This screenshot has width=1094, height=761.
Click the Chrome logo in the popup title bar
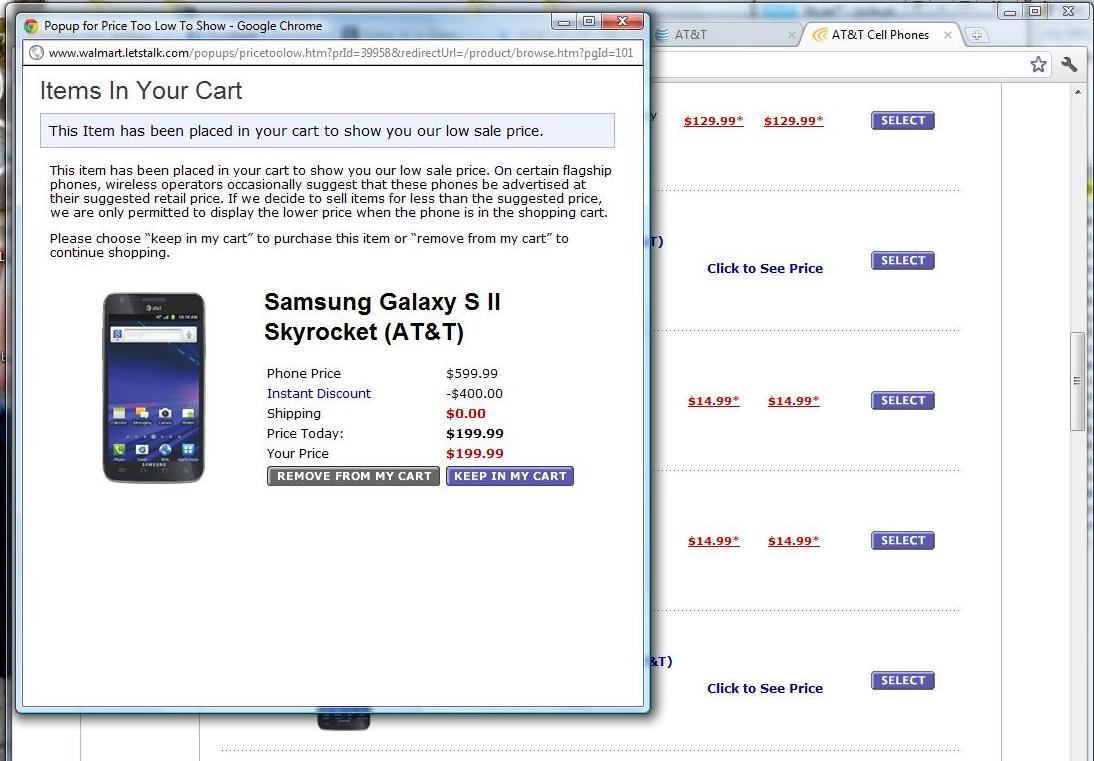(x=31, y=27)
